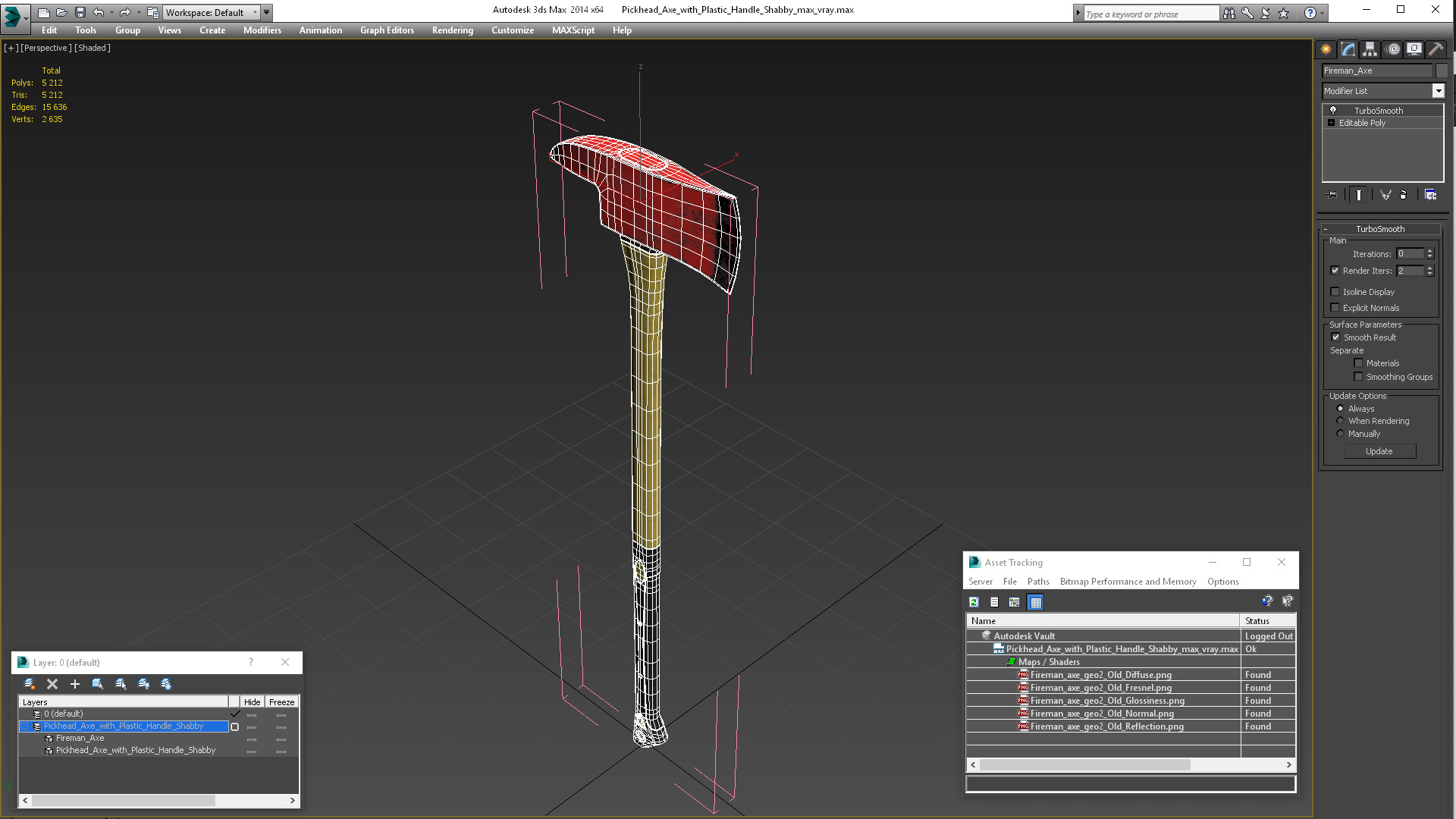Click Undo arrow in quick access toolbar
This screenshot has width=1456, height=819.
(x=99, y=12)
